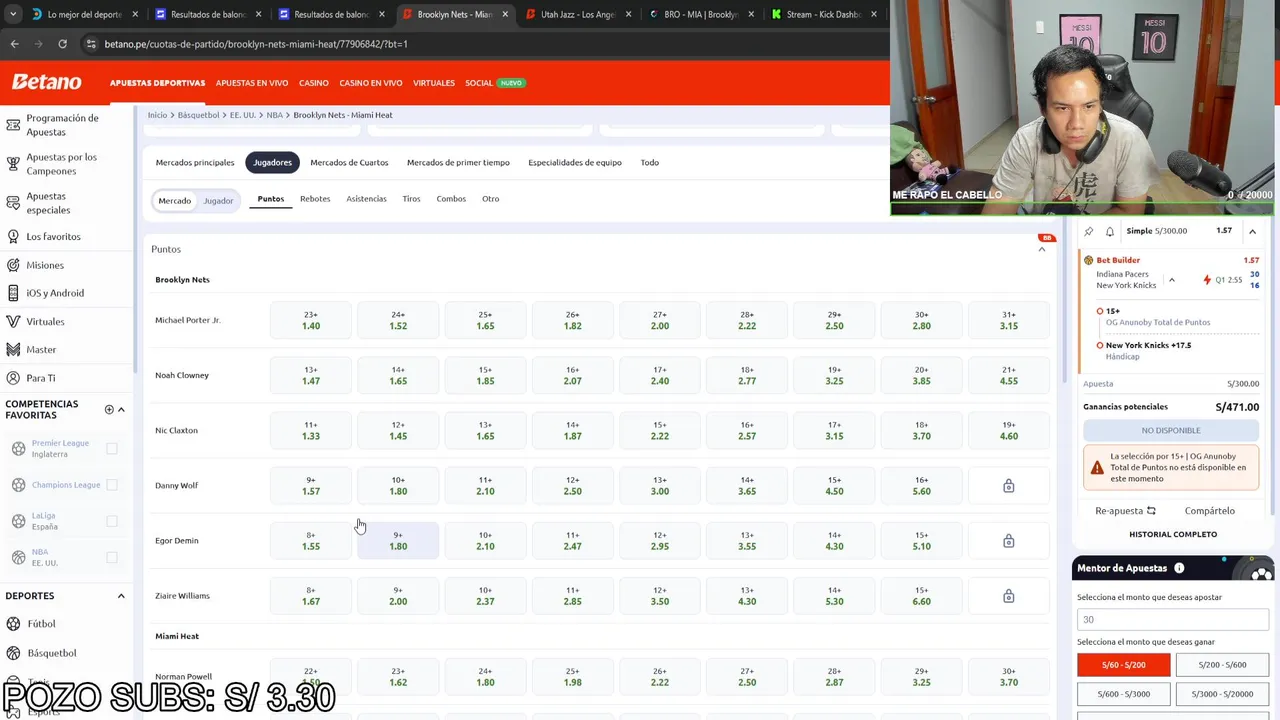Switch to the Combos sub-tab
Viewport: 1280px width, 720px height.
point(451,199)
